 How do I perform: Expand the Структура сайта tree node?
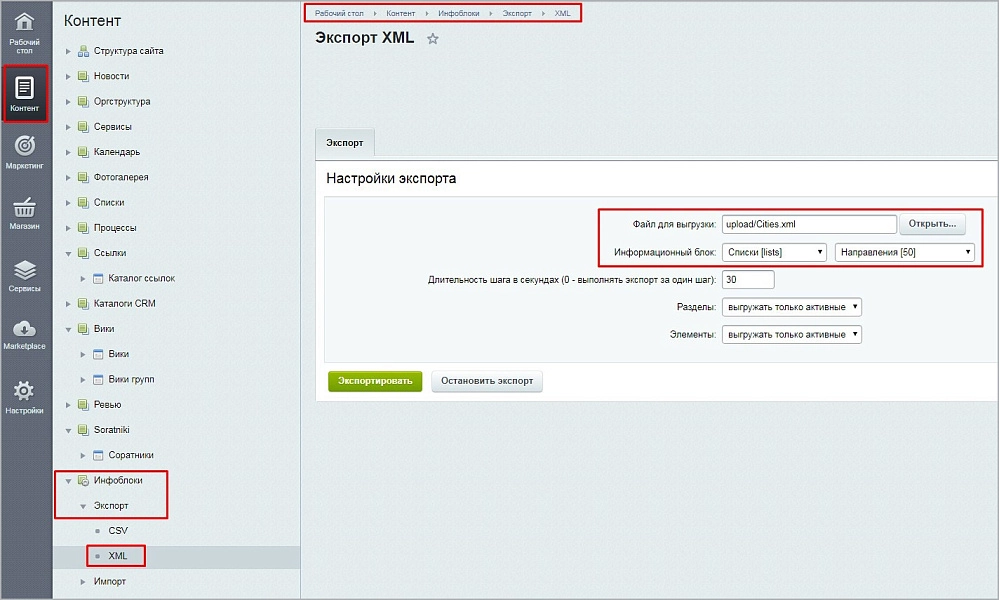point(68,51)
